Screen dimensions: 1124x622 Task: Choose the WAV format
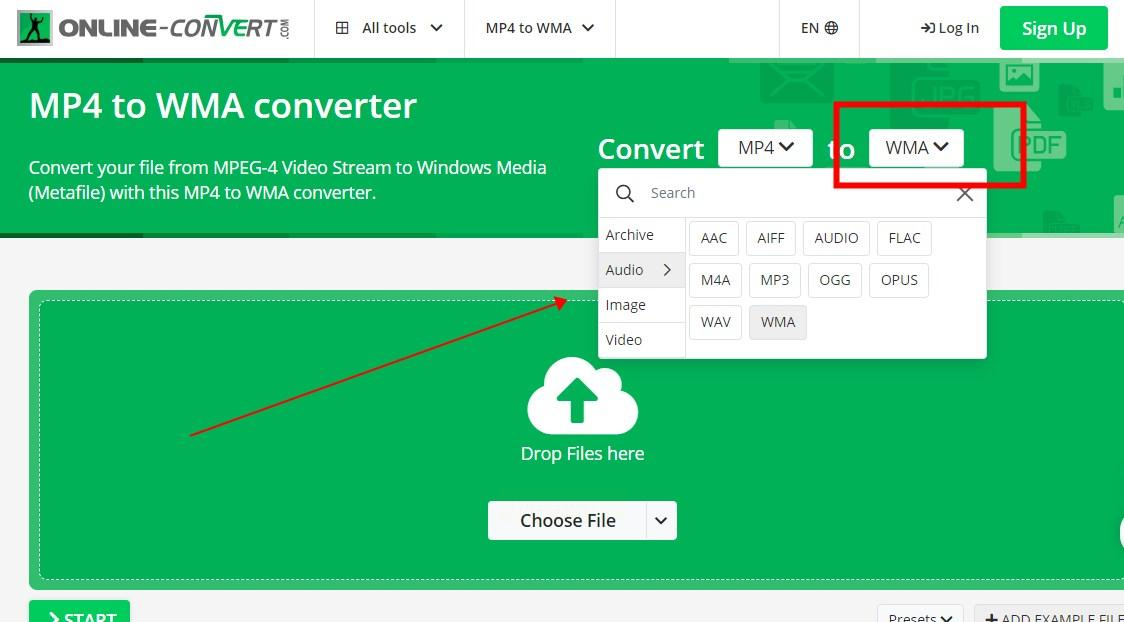click(715, 322)
